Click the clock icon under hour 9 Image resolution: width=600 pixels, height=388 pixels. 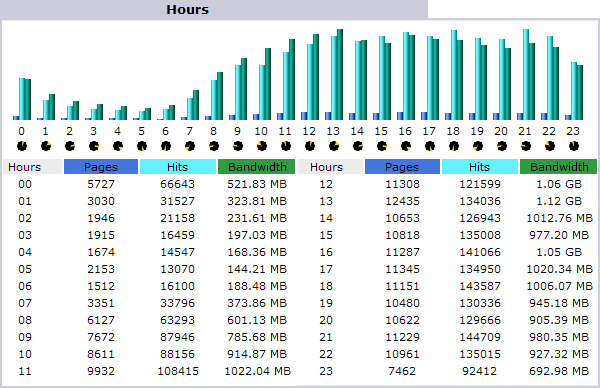pos(238,146)
